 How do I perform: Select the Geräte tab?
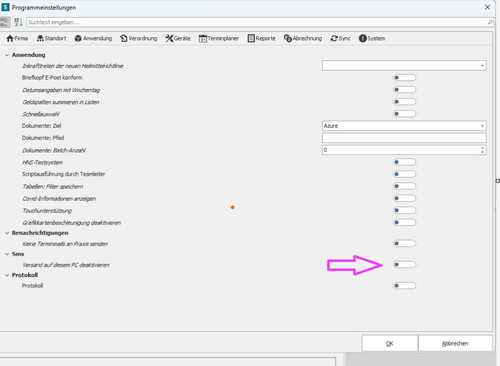click(178, 38)
